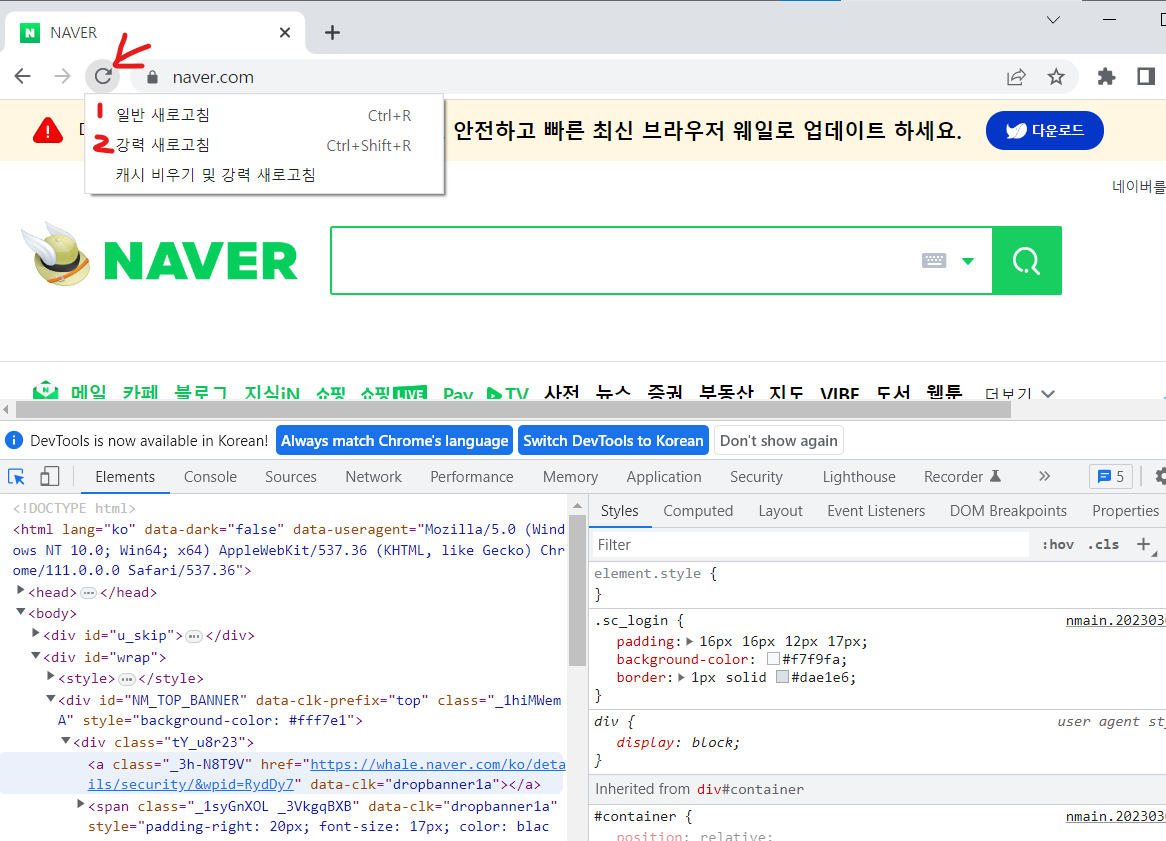
Task: Click the browser back arrow
Action: point(23,76)
